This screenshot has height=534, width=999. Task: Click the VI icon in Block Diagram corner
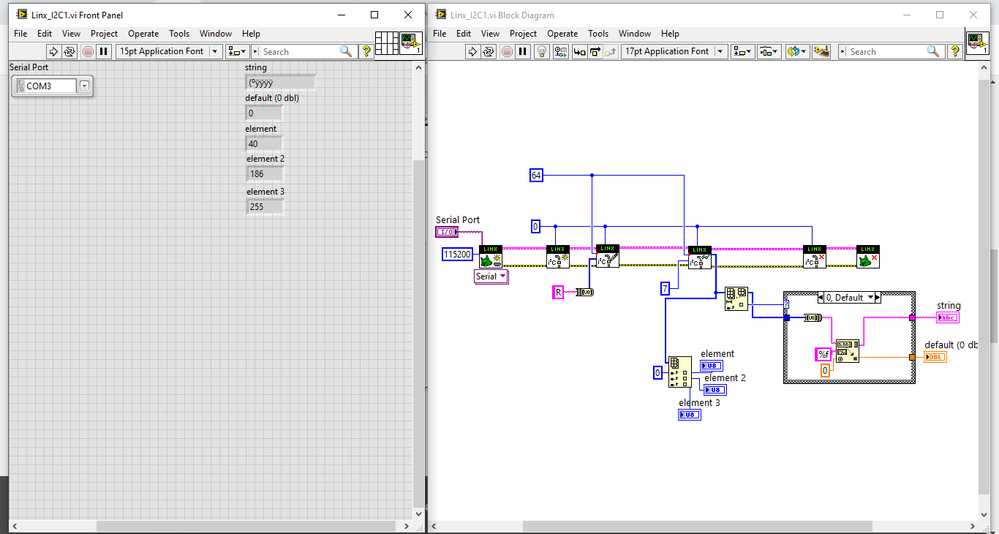click(x=978, y=43)
